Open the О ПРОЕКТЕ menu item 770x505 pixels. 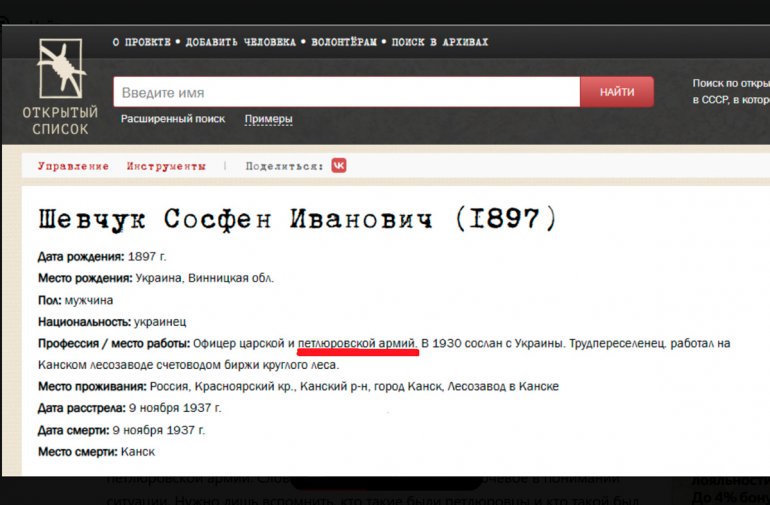coord(141,42)
